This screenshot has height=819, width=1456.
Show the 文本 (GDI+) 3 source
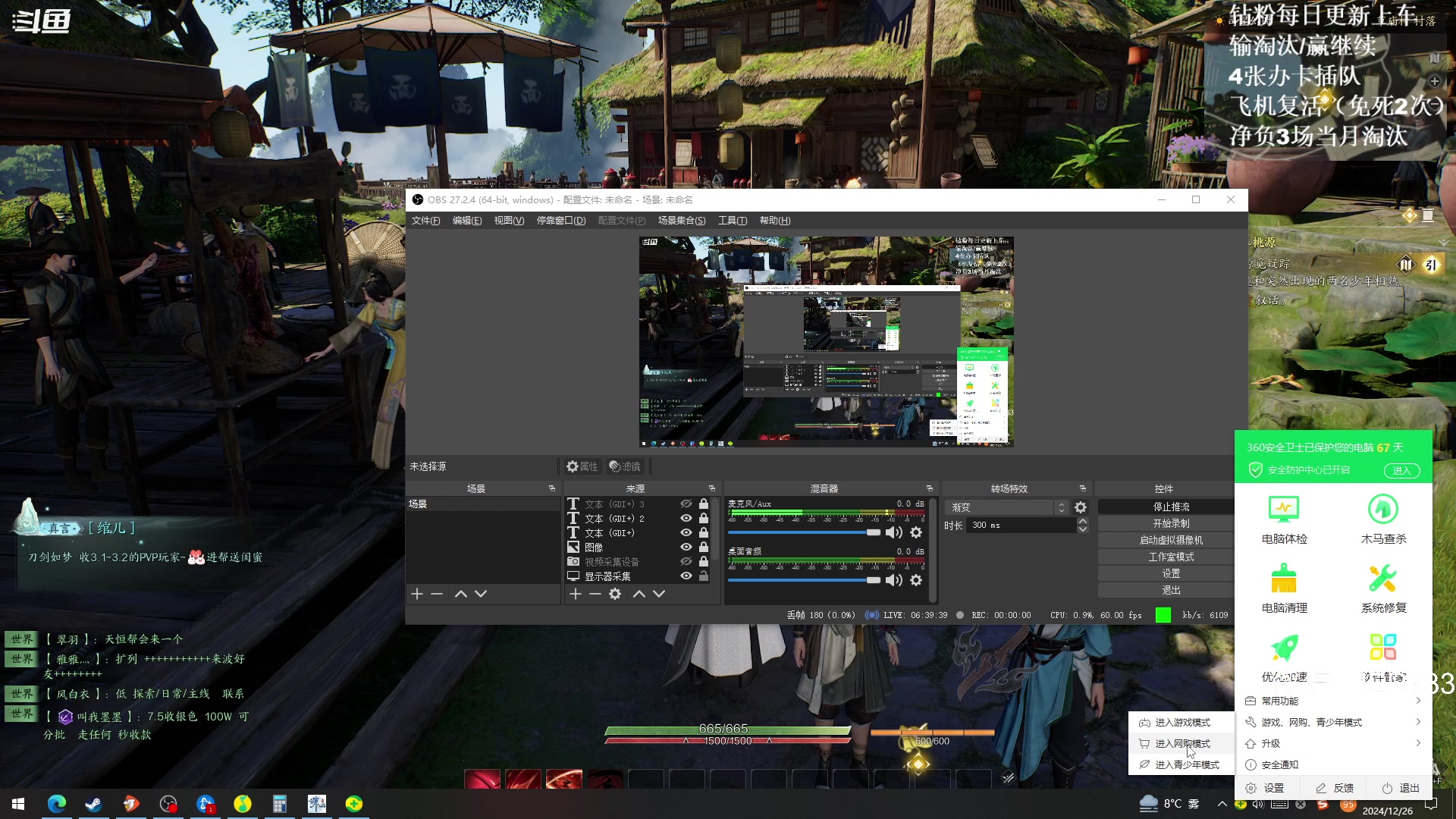[x=686, y=504]
